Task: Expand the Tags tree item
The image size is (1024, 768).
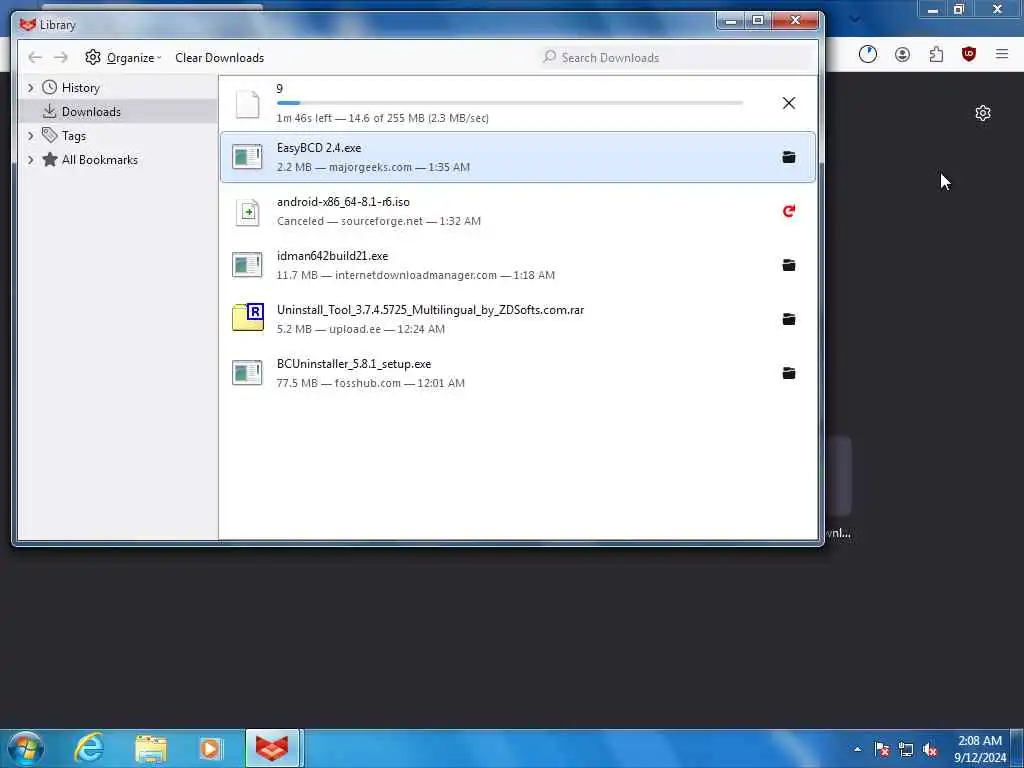Action: coord(31,136)
